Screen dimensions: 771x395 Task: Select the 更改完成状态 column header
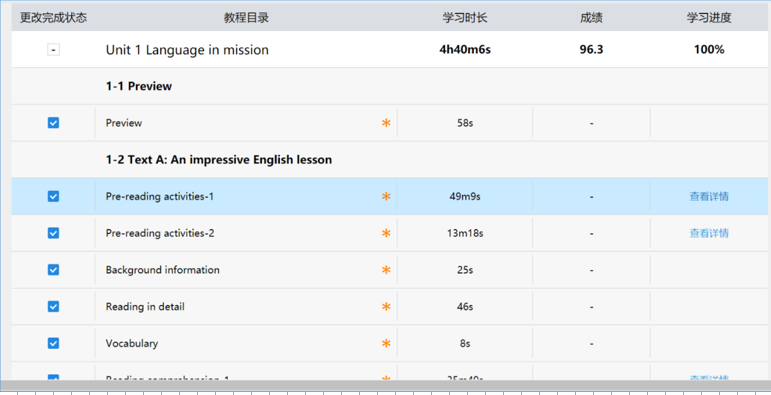coord(54,18)
